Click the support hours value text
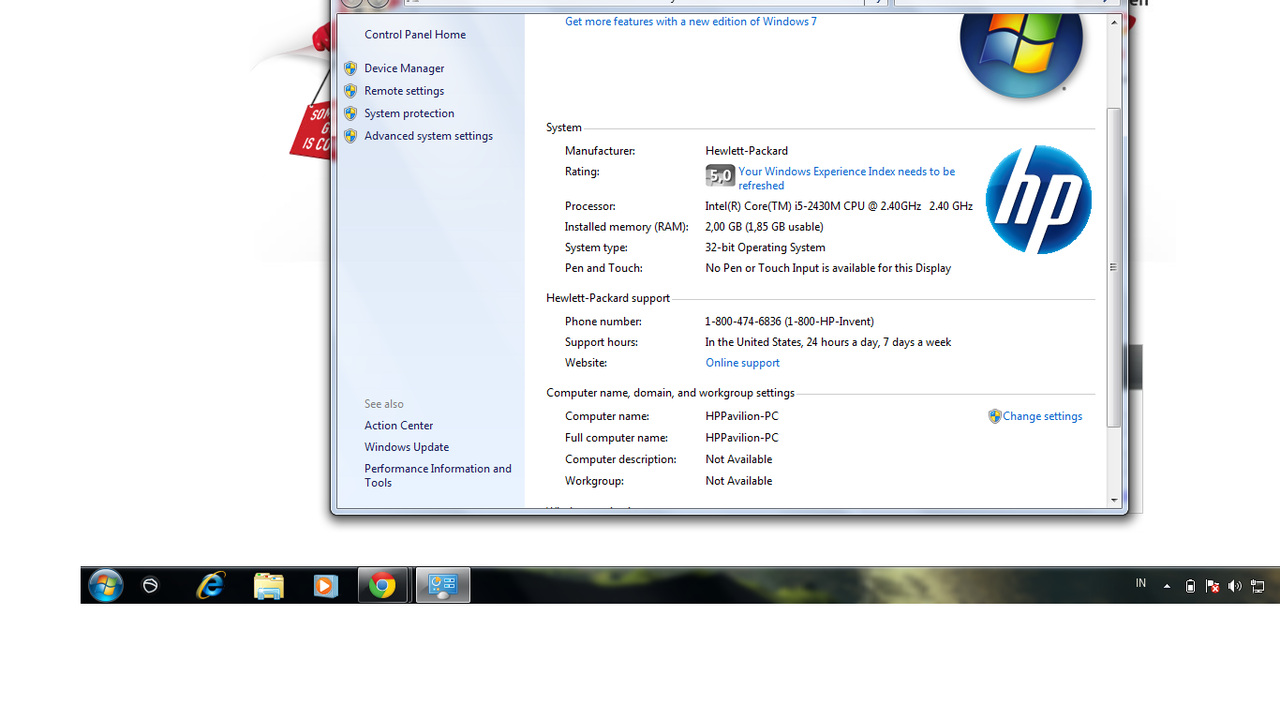 (828, 342)
